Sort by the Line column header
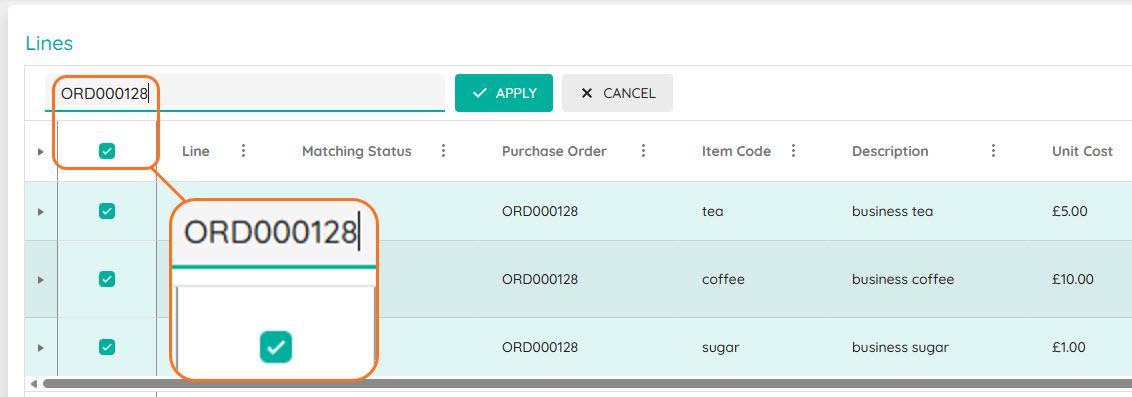 [x=196, y=151]
